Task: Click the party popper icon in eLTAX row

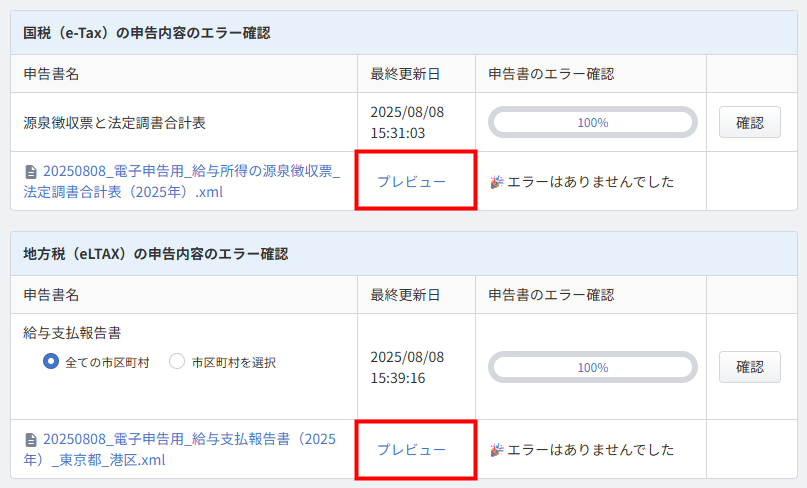Action: [496, 450]
